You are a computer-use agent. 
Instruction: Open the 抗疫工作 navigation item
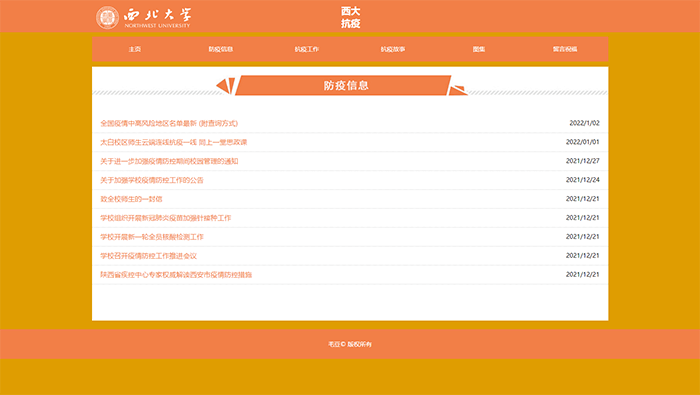307,49
